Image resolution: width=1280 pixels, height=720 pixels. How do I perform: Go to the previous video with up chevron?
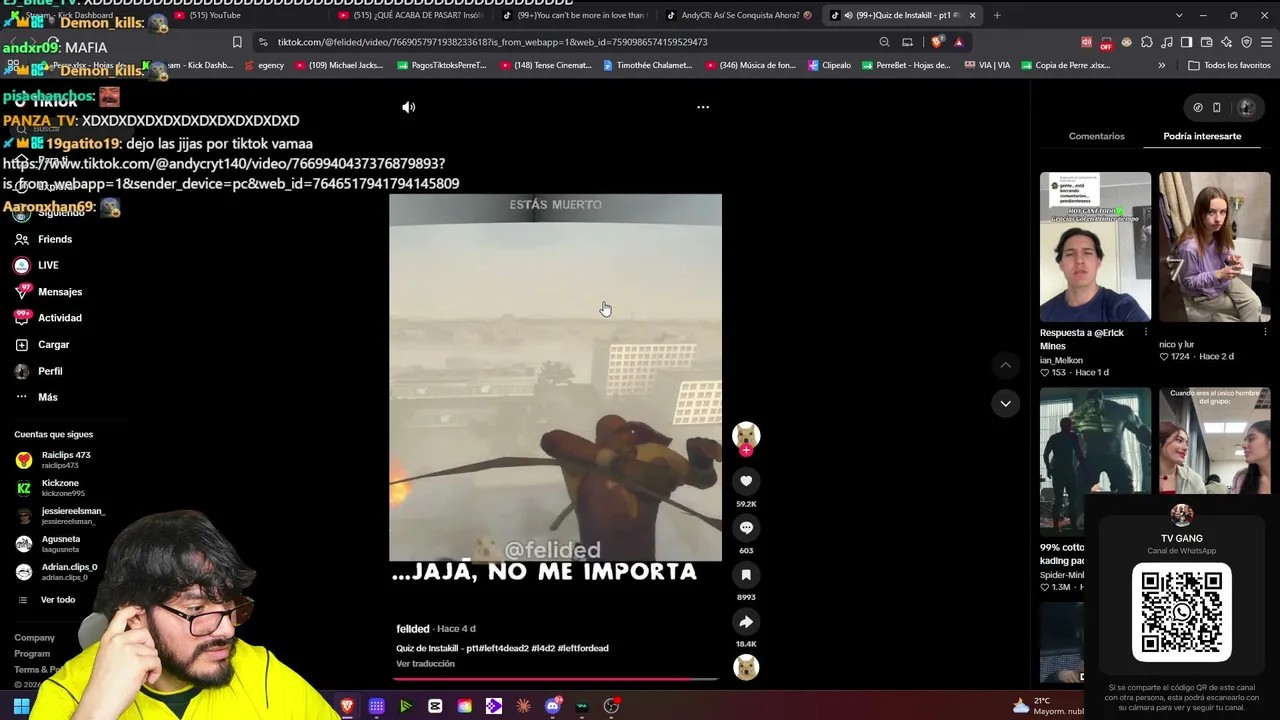point(1005,366)
